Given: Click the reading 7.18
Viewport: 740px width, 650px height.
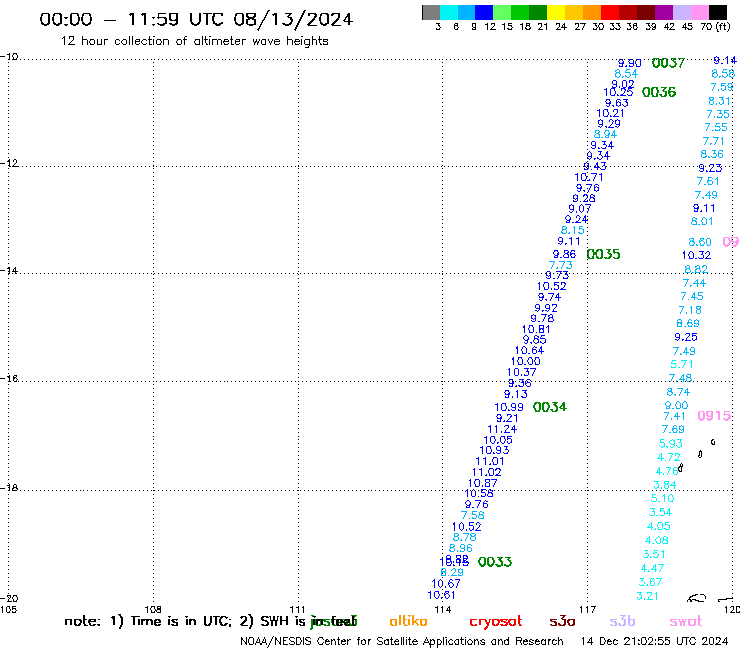Looking at the screenshot, I should tap(690, 310).
